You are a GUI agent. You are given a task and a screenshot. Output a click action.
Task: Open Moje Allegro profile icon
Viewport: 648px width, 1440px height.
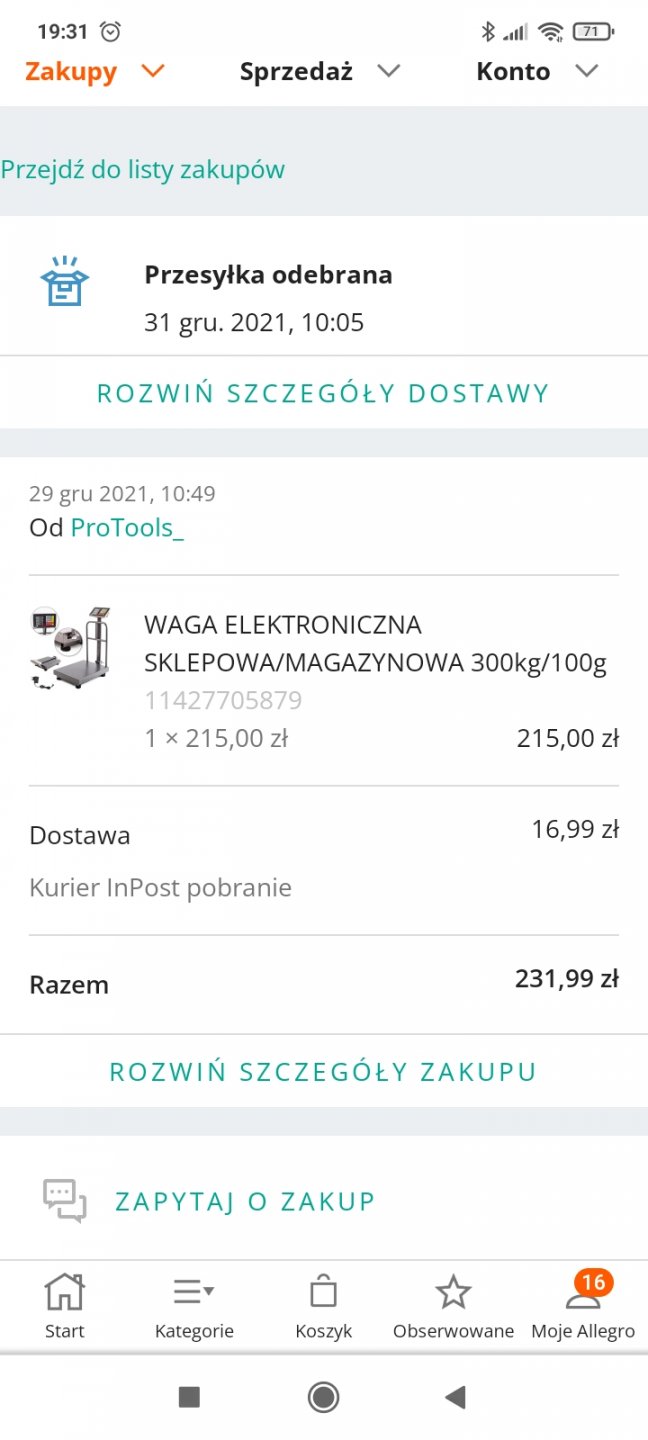[x=582, y=1295]
